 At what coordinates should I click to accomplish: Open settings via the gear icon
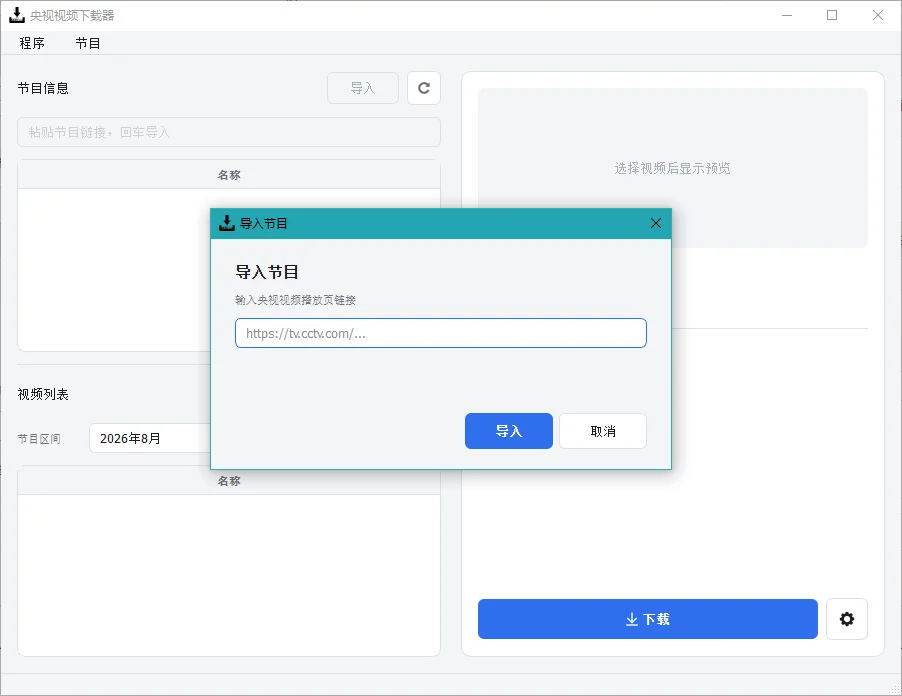pos(847,619)
